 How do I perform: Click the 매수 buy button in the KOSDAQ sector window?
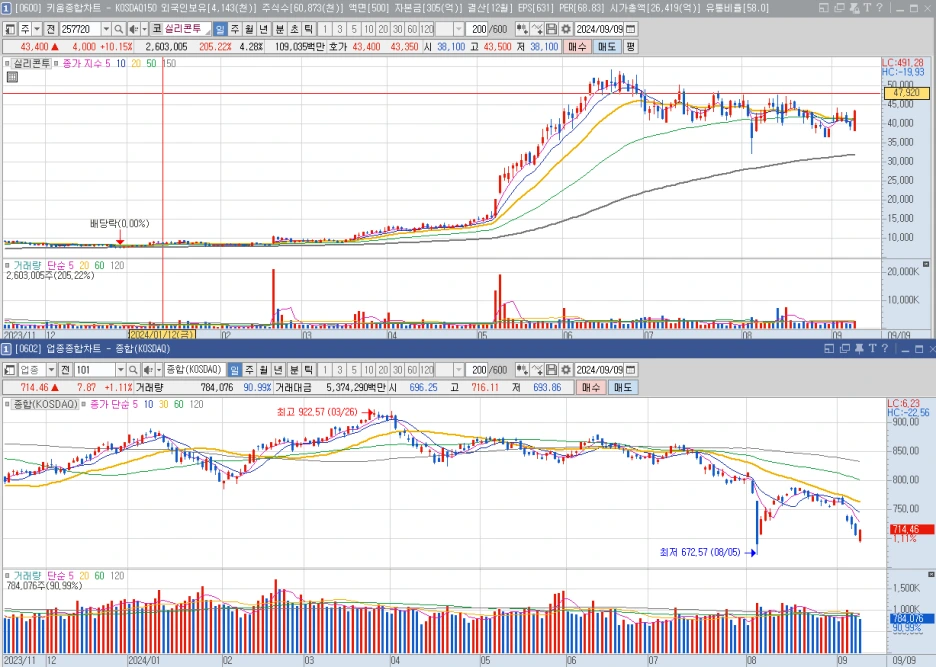591,388
